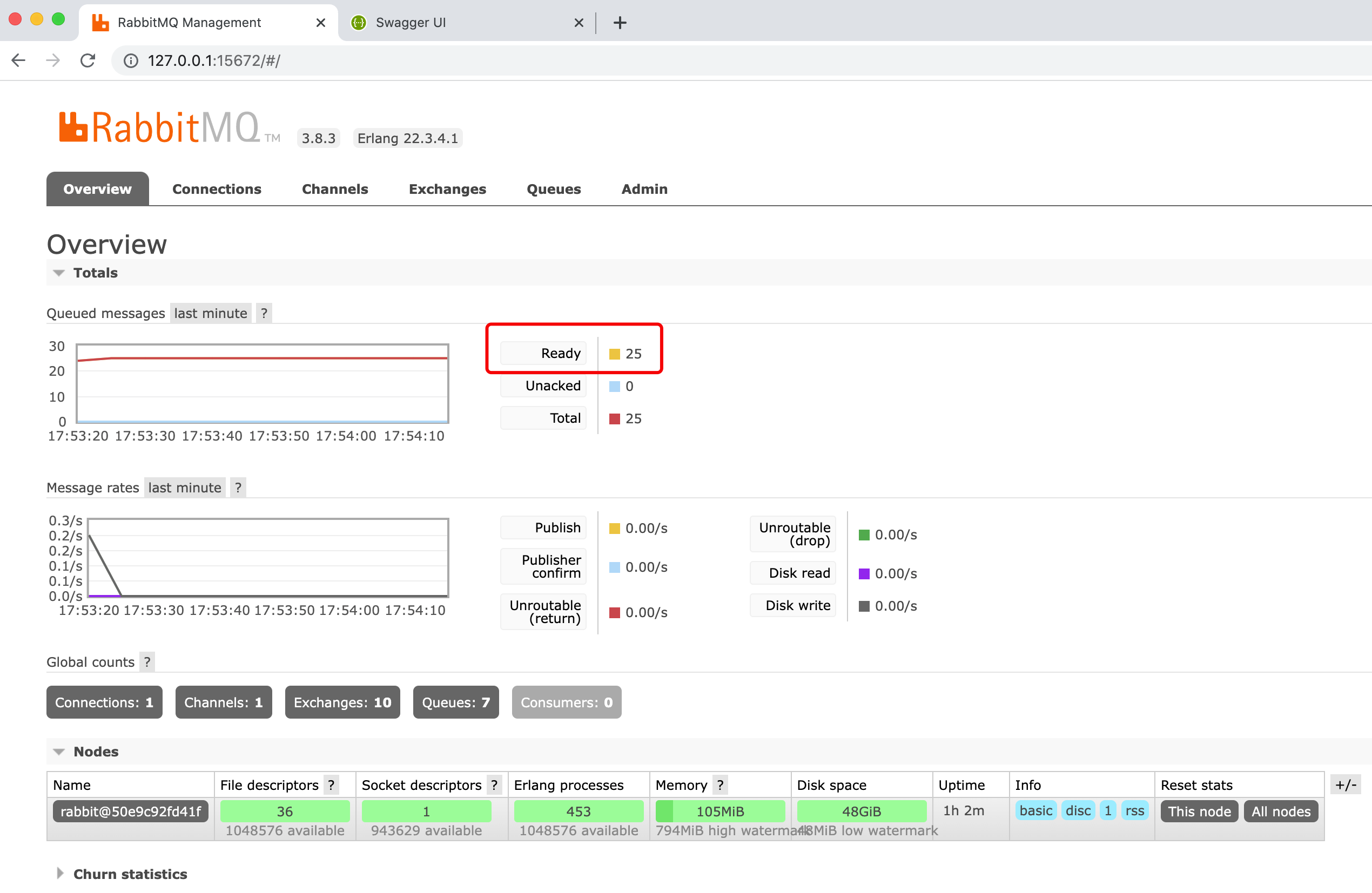
Task: Close the Swagger UI tab
Action: tap(579, 23)
